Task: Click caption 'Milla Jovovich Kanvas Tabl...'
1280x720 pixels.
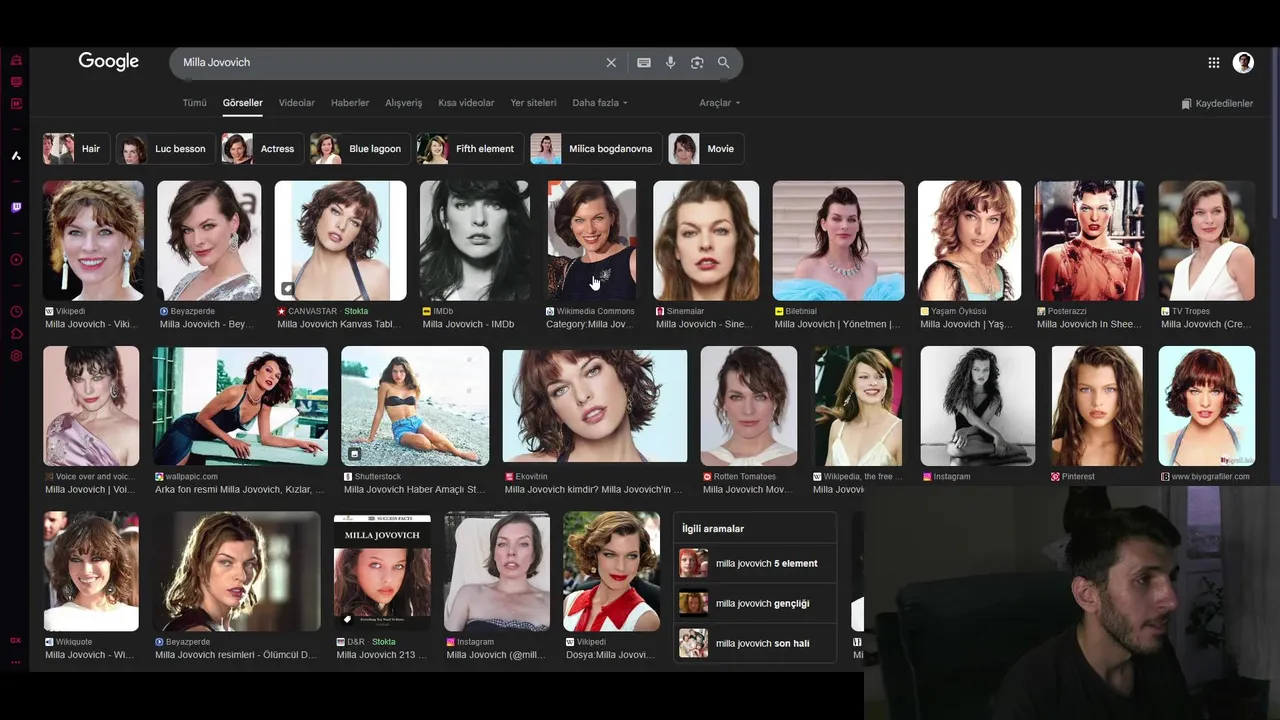Action: pos(339,324)
